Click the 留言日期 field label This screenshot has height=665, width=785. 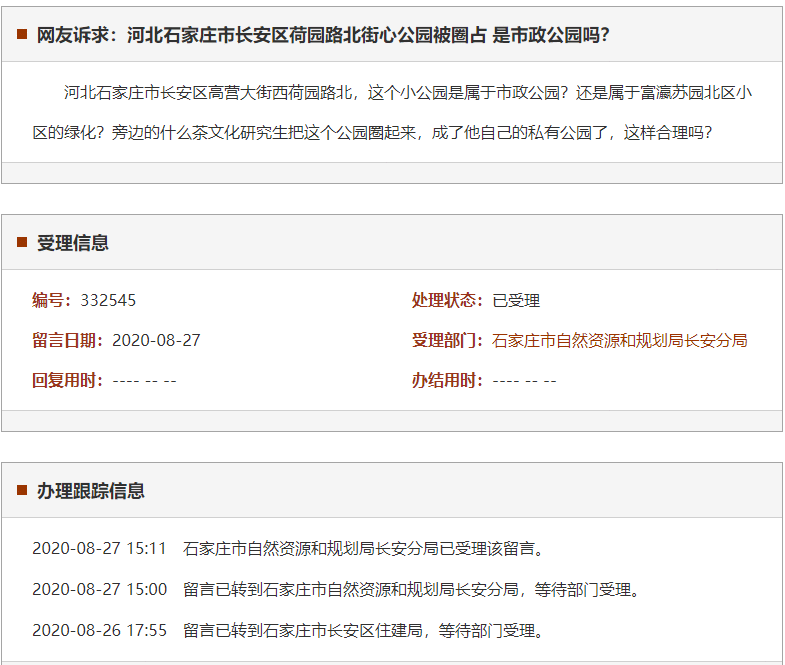tap(66, 340)
